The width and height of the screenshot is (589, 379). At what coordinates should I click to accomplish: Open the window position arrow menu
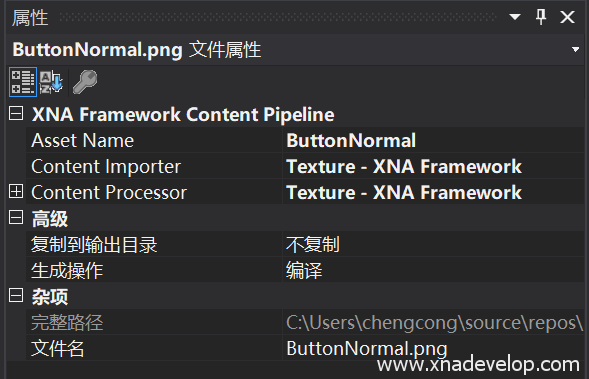(x=515, y=17)
